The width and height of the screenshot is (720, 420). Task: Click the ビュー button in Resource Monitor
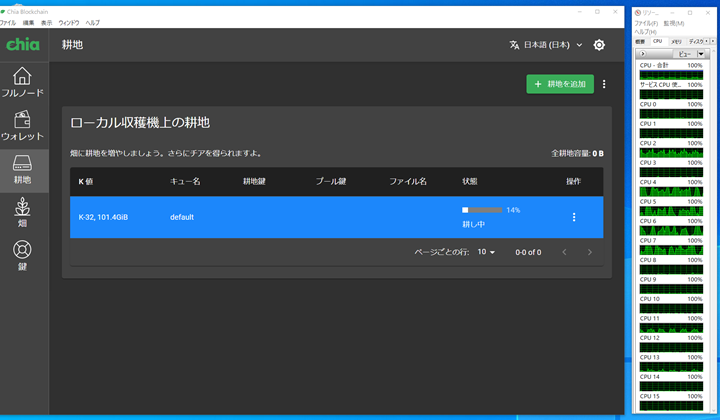685,54
